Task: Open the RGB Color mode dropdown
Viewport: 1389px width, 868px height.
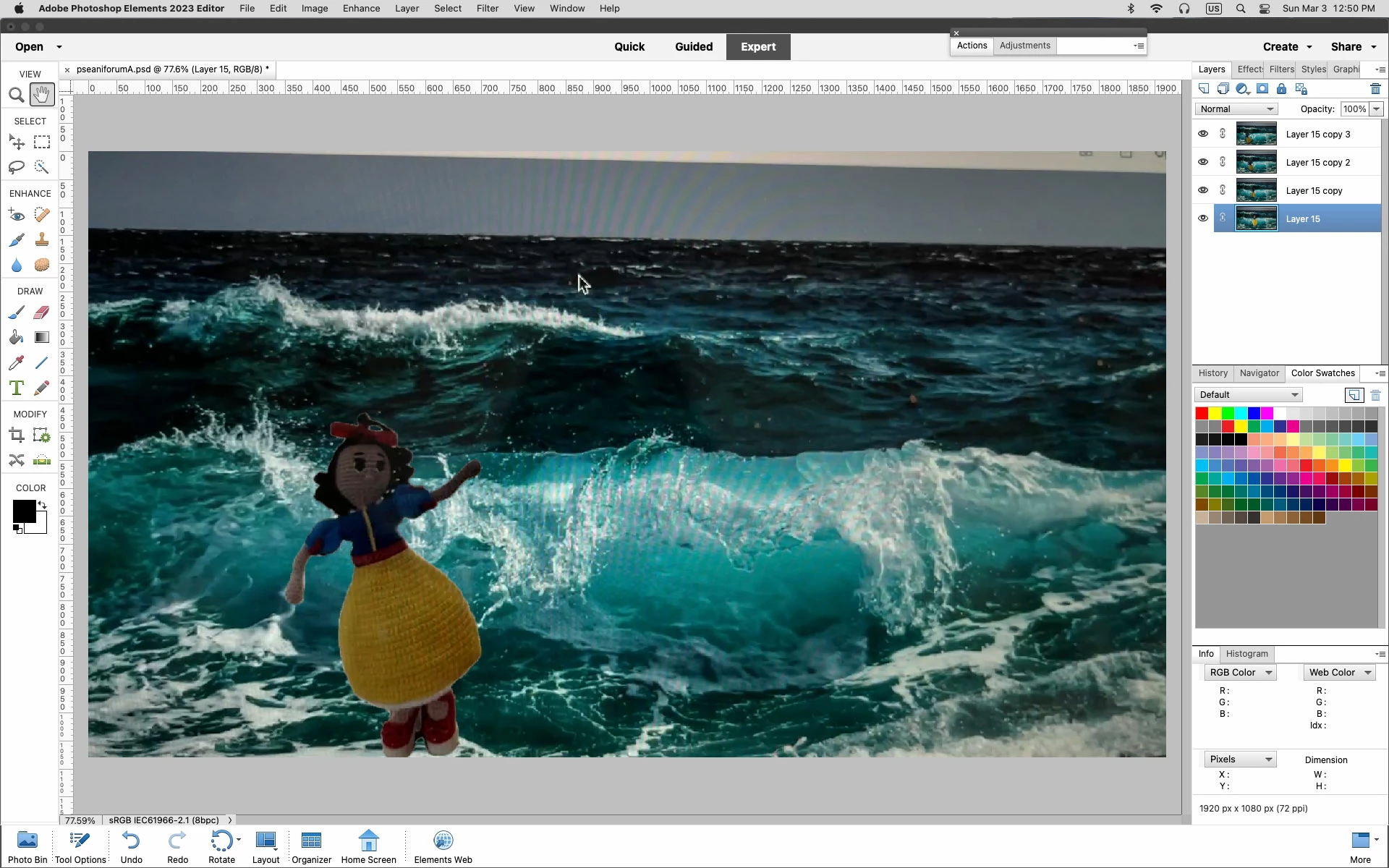Action: click(x=1240, y=673)
